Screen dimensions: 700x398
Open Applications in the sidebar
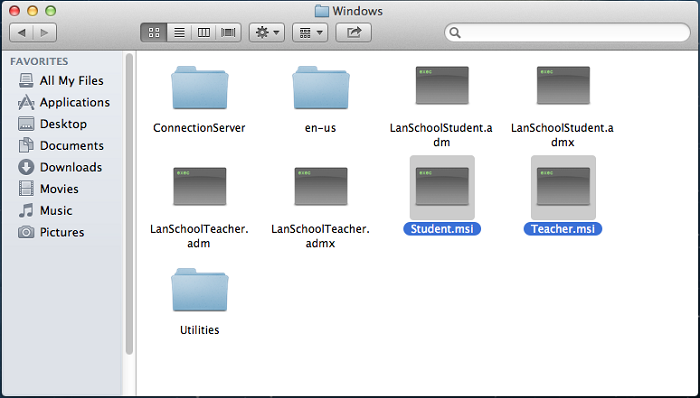pos(64,103)
